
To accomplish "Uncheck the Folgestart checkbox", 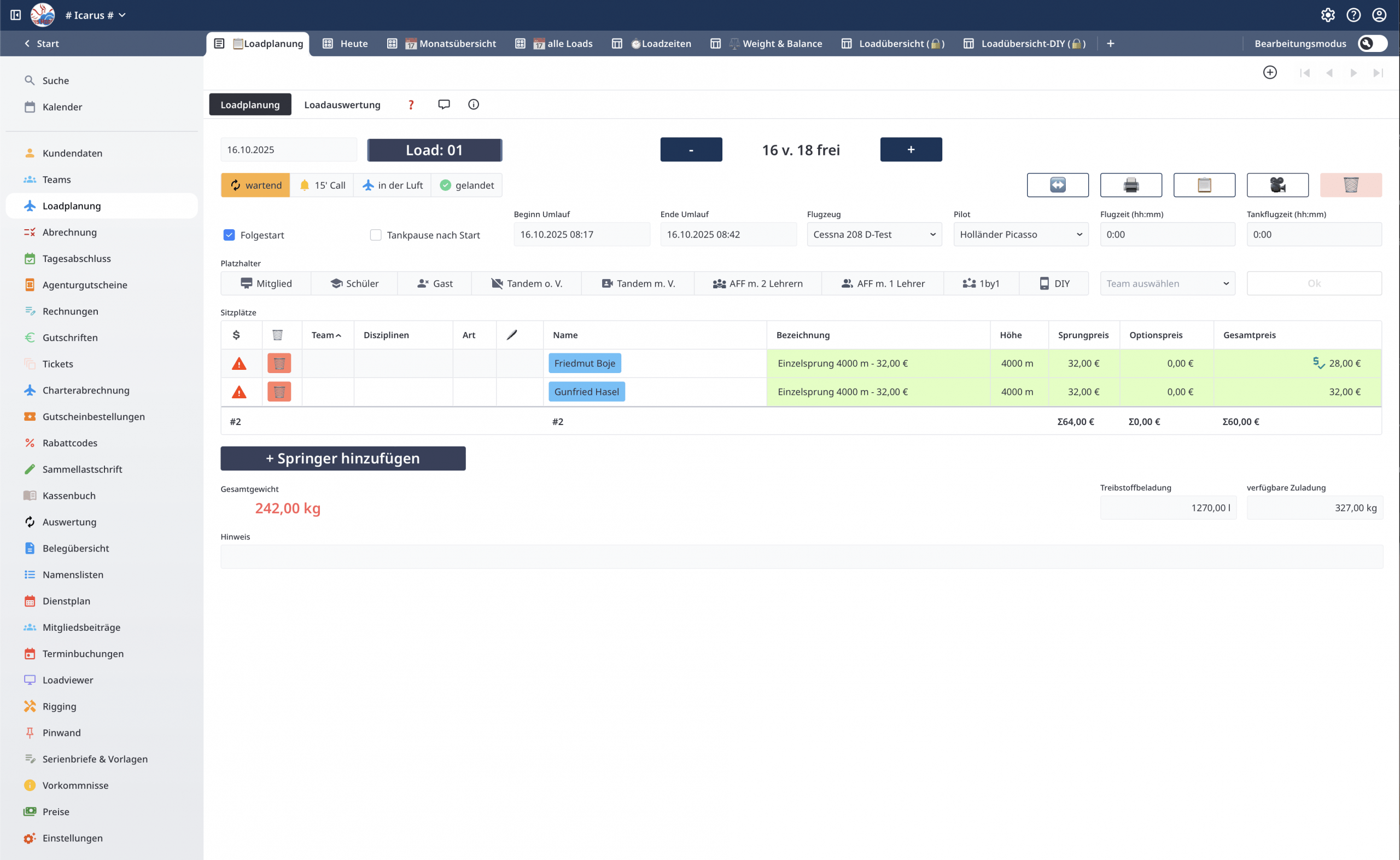I will coord(229,235).
